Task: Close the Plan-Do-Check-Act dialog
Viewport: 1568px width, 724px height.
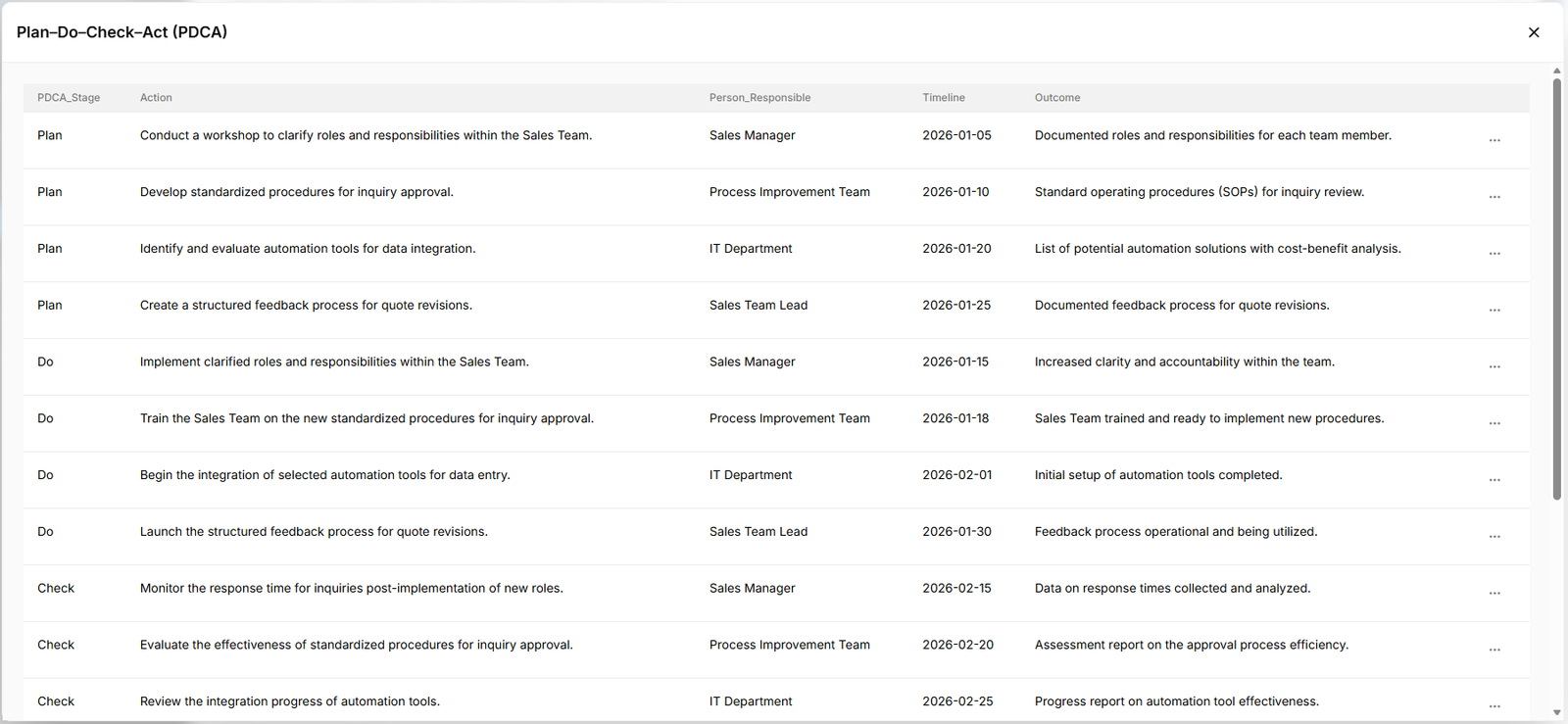Action: 1534,32
